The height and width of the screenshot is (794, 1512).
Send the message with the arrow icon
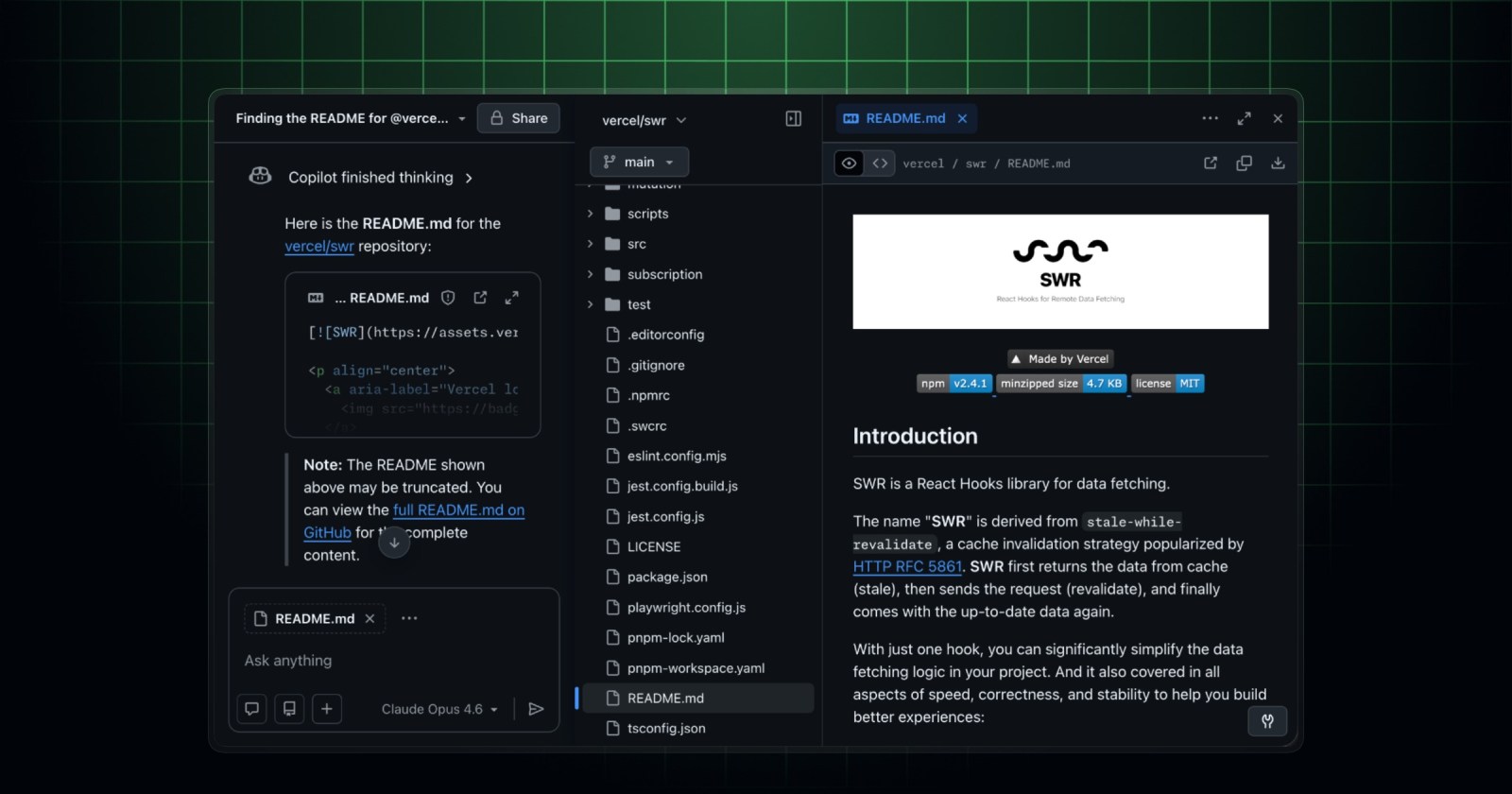(536, 709)
